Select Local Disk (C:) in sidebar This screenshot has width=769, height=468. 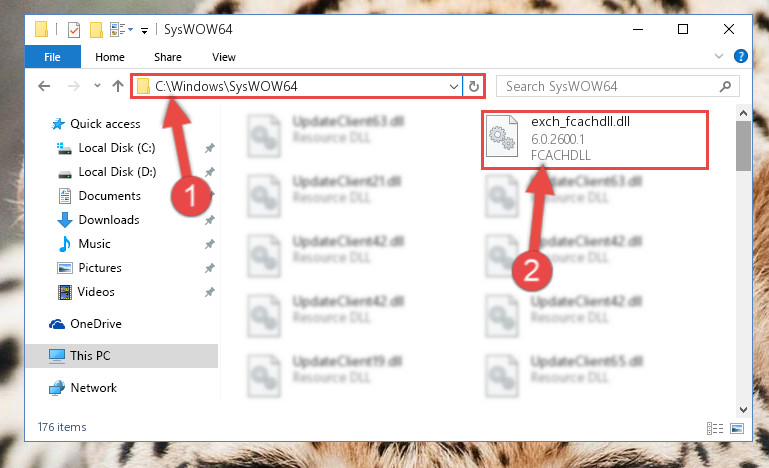(x=117, y=148)
